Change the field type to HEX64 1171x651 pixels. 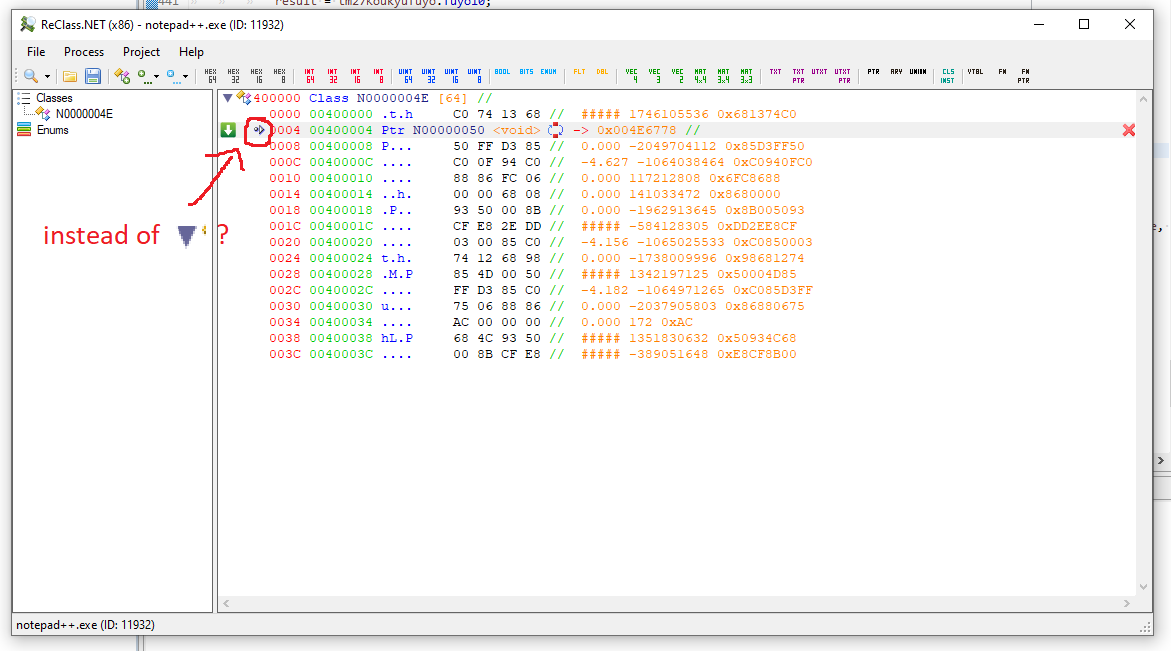click(x=211, y=75)
